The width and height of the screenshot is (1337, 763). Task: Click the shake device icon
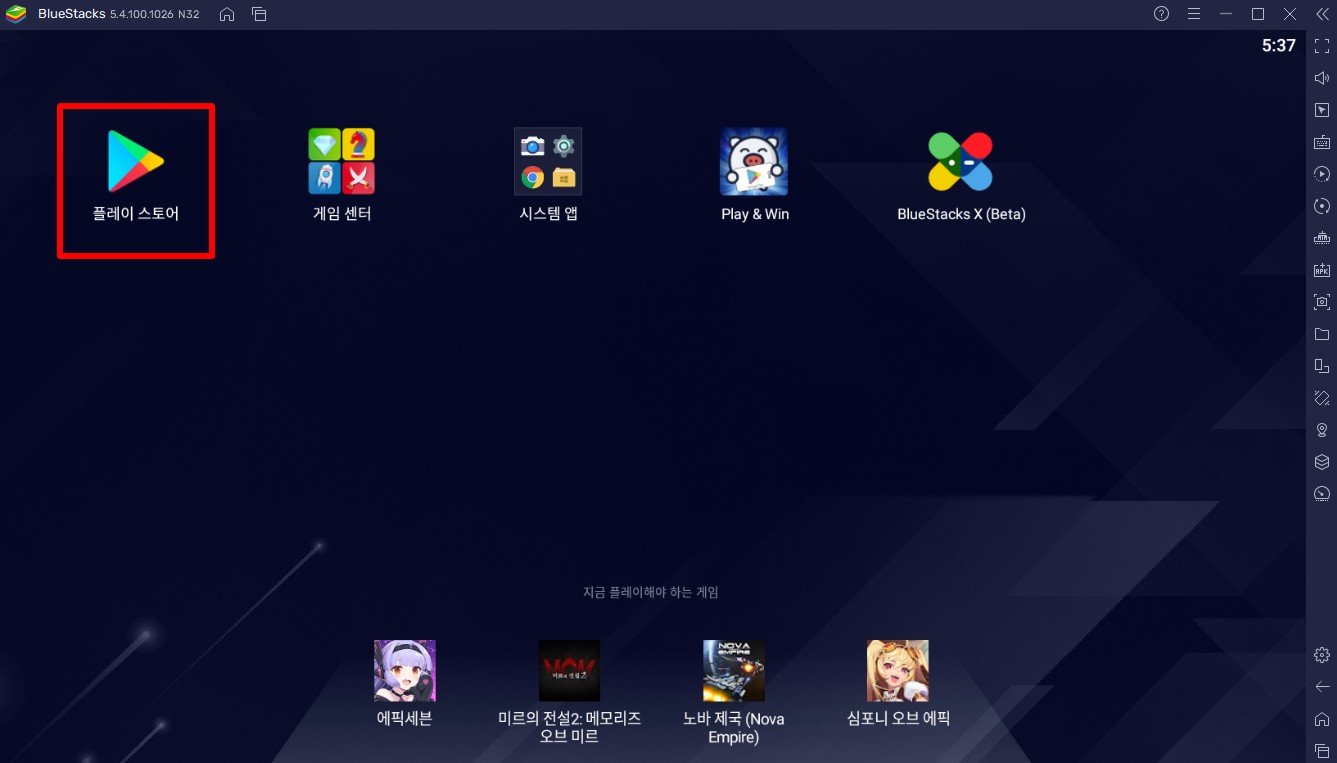click(x=1322, y=398)
